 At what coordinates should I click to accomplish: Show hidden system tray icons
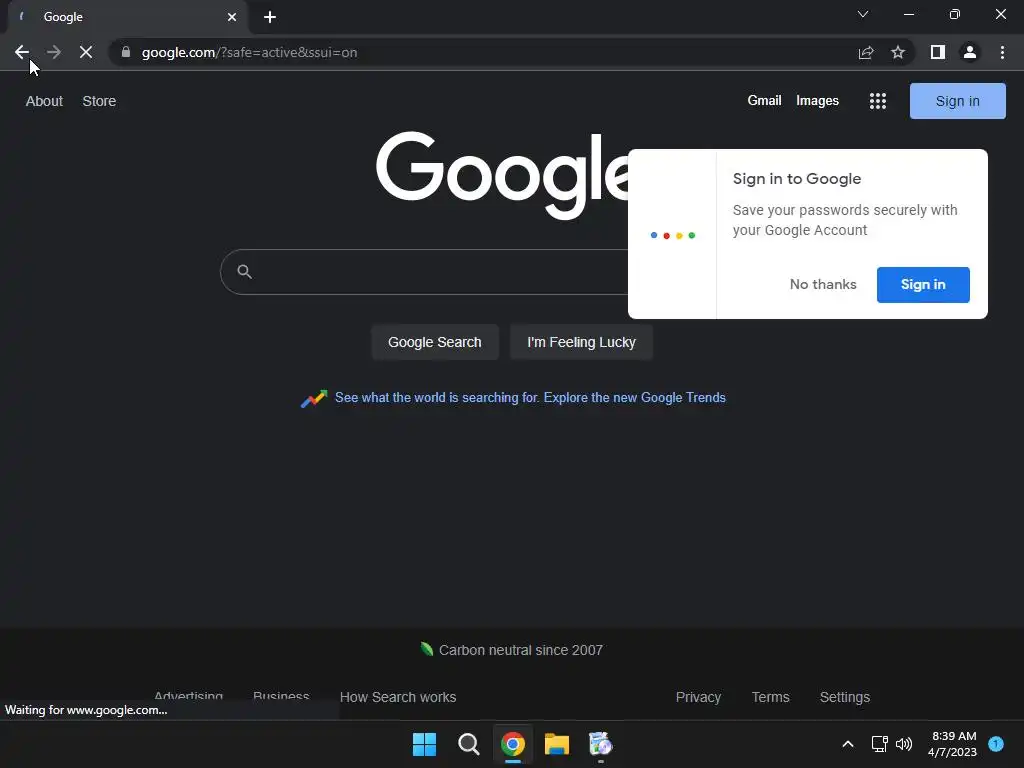pyautogui.click(x=848, y=744)
